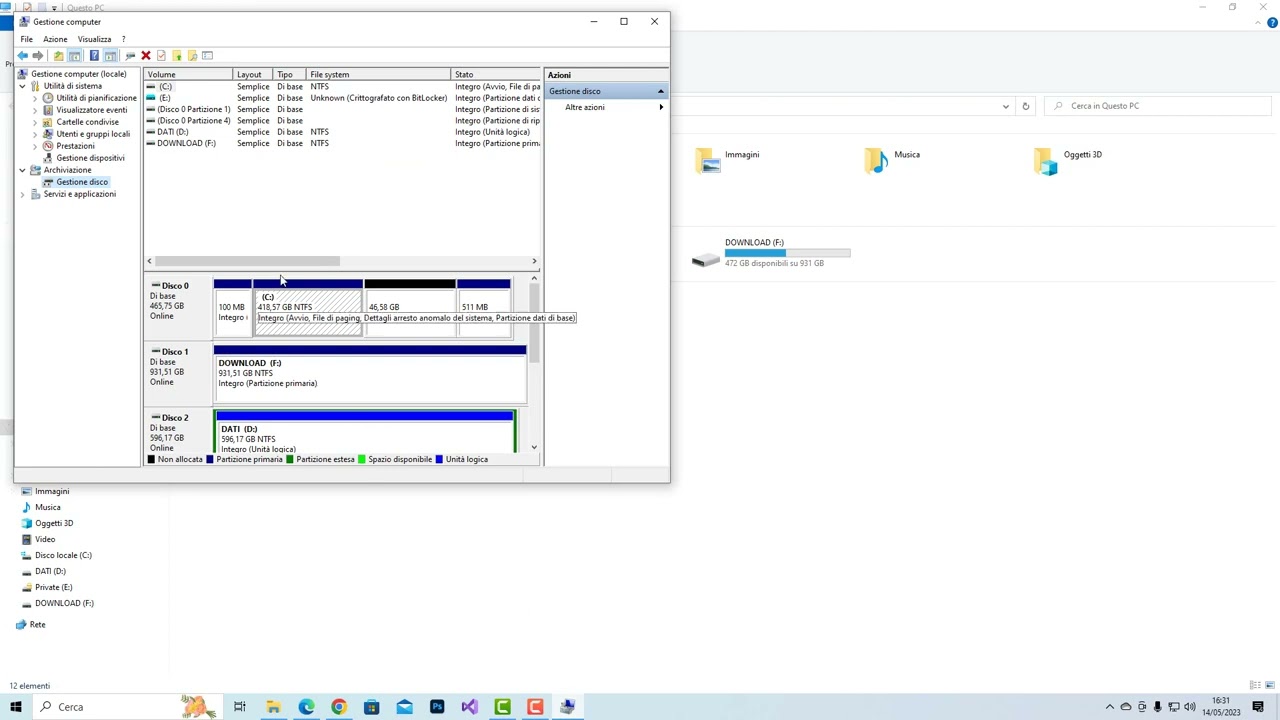Image resolution: width=1280 pixels, height=720 pixels.
Task: Collapse the Gestione disco actions section
Action: click(660, 91)
